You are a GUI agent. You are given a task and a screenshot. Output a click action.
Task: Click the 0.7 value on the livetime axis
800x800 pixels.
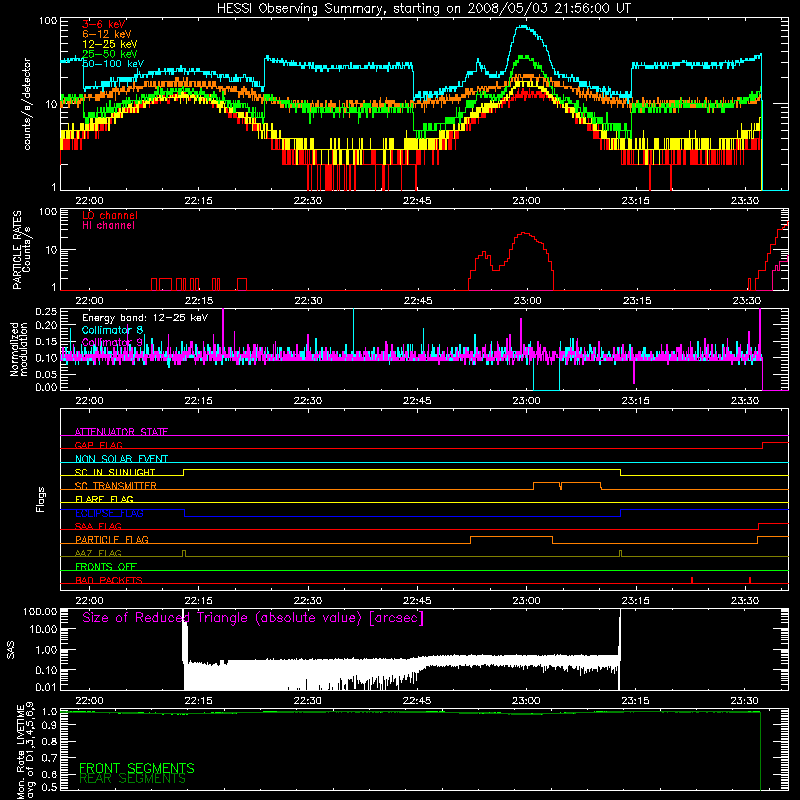(49, 757)
